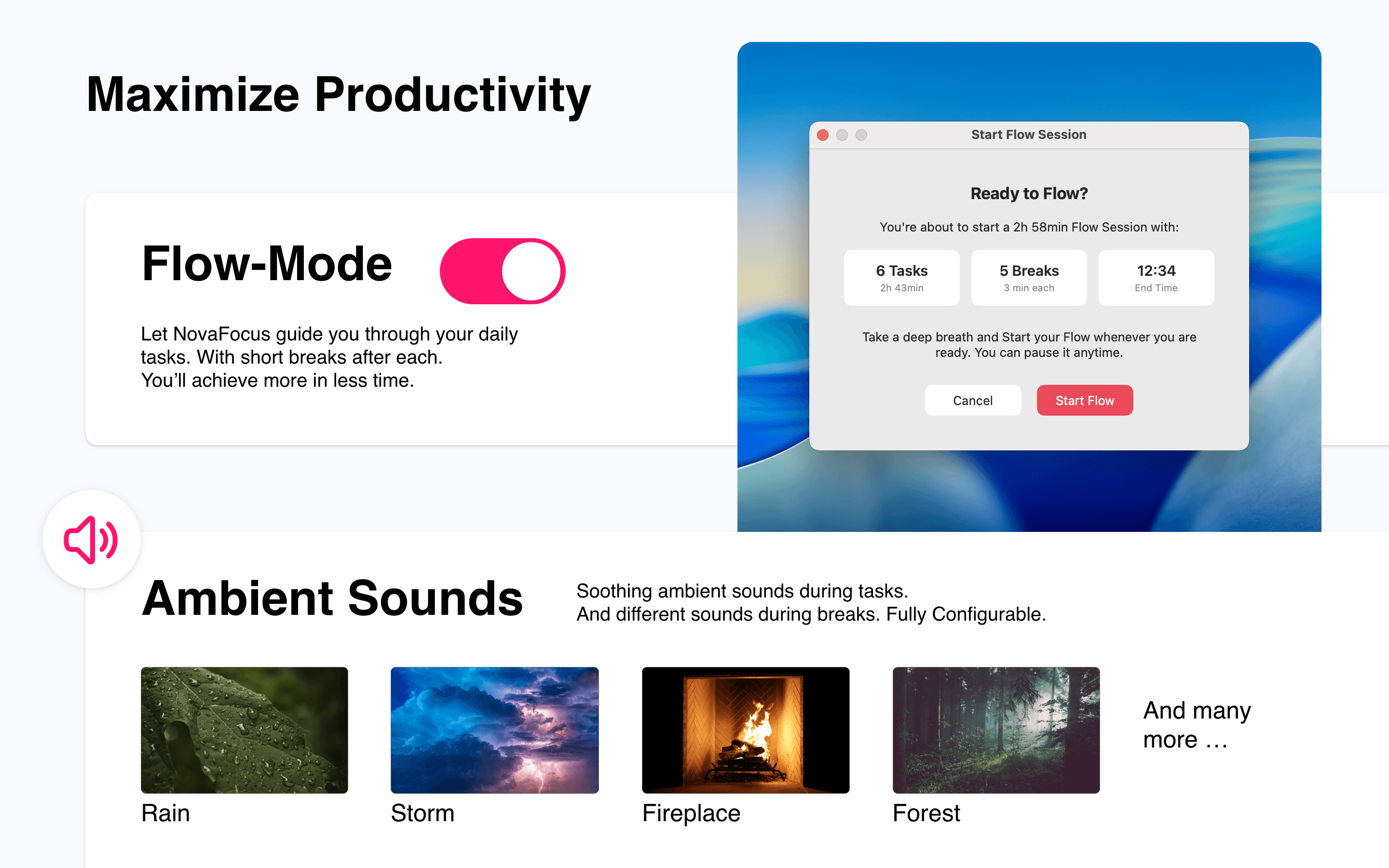Start your Flow session
The height and width of the screenshot is (868, 1389).
1084,400
